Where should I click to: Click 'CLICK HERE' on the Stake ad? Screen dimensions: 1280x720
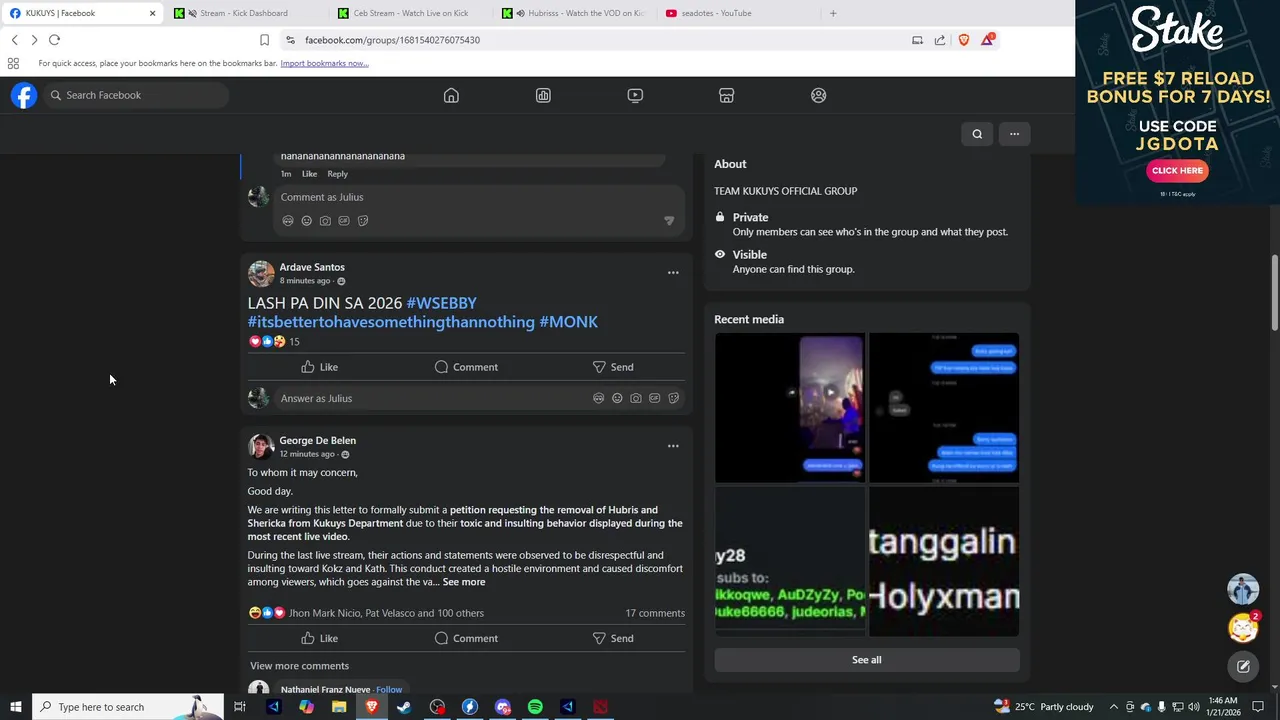point(1178,171)
